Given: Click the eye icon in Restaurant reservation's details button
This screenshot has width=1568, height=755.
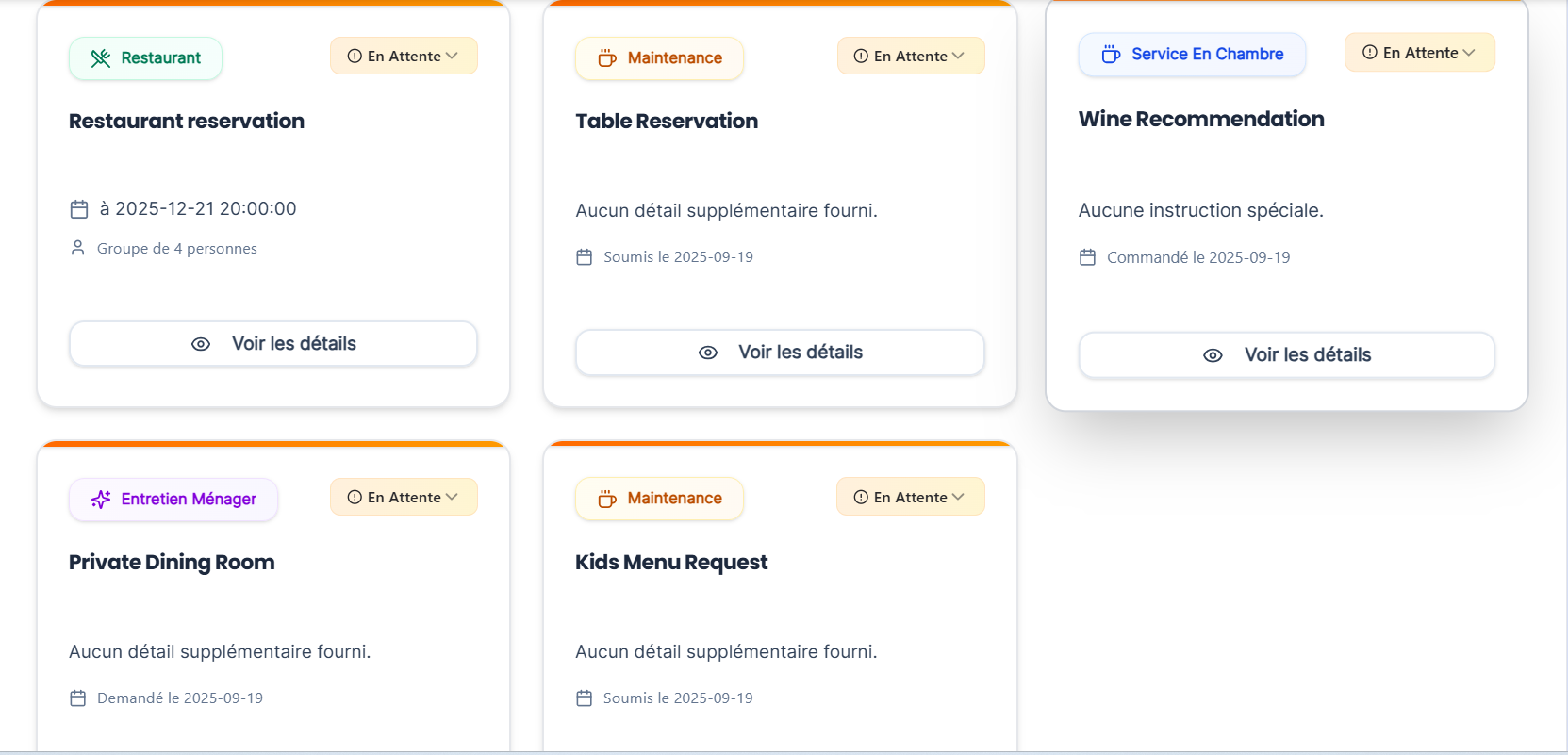Looking at the screenshot, I should click(201, 344).
